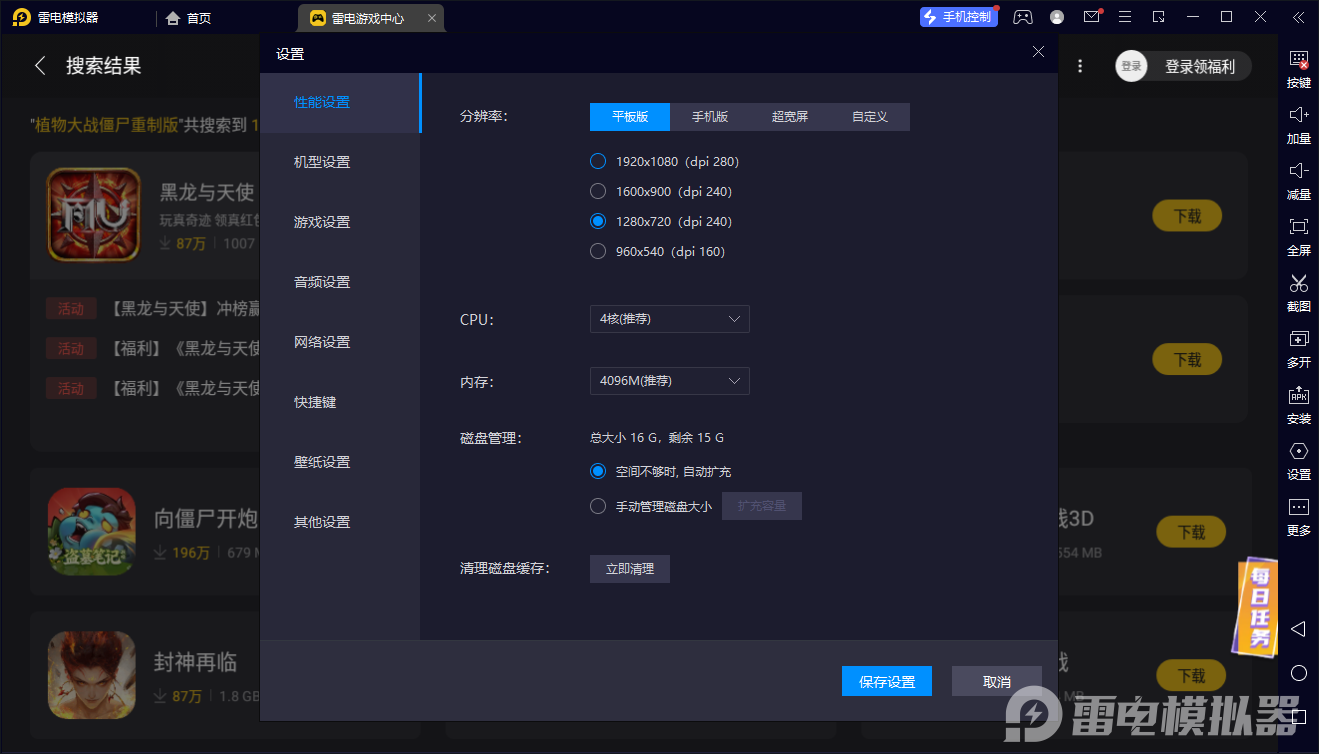The height and width of the screenshot is (754, 1319).
Task: Select the 1920x1080 (dpi 280) resolution
Action: [598, 161]
